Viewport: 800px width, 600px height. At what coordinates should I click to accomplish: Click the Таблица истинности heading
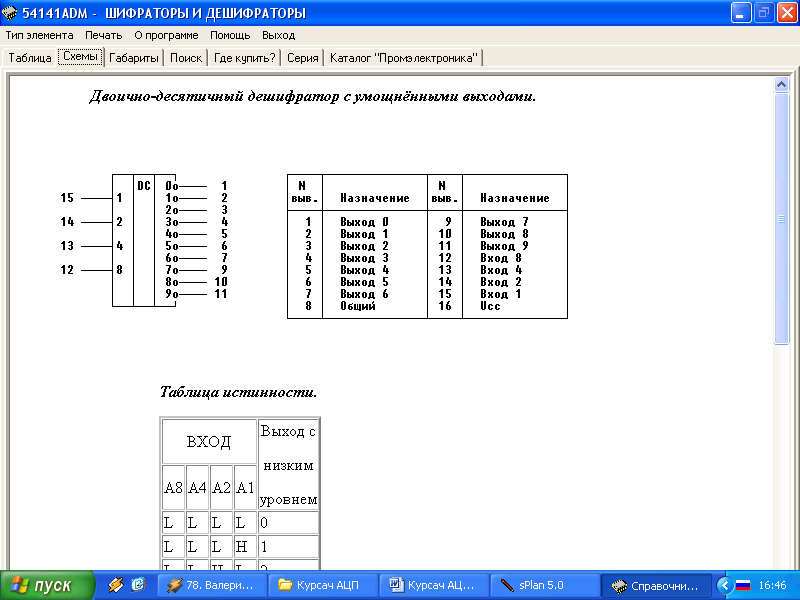click(238, 392)
